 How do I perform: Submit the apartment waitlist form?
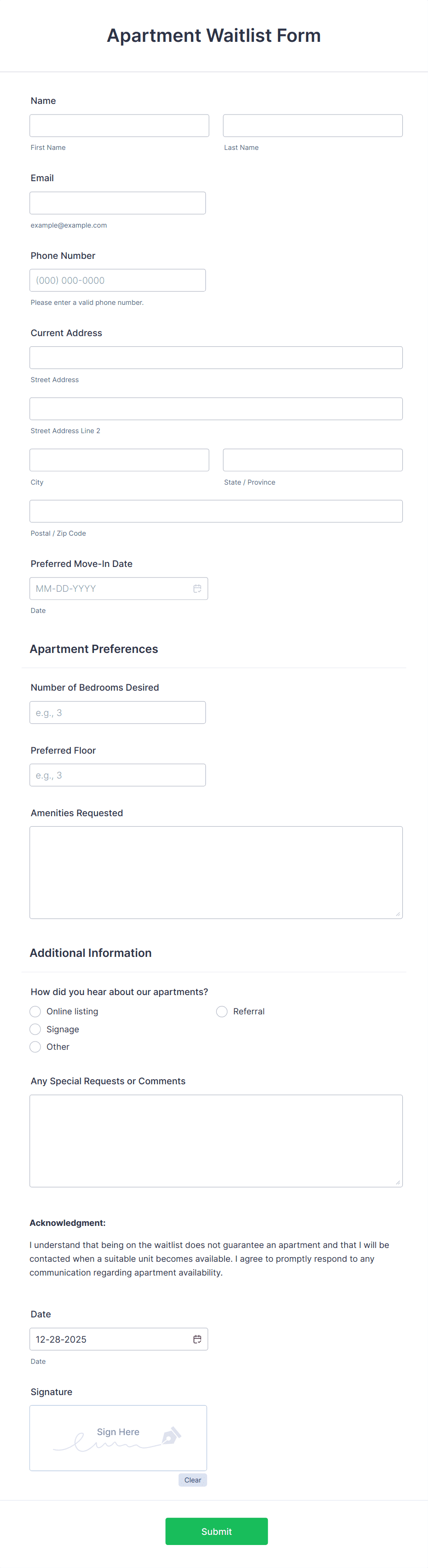[x=216, y=1531]
